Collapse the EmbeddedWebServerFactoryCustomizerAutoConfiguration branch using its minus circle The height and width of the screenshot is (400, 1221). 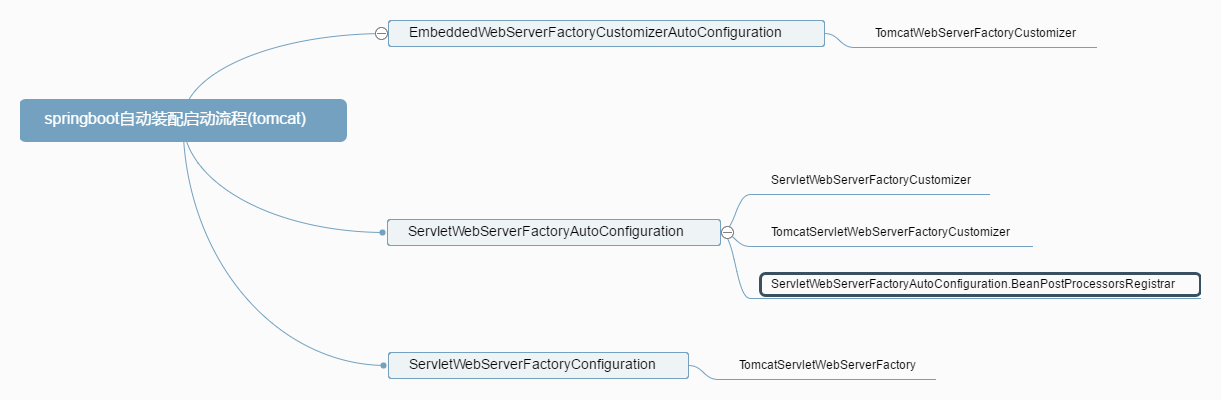pyautogui.click(x=381, y=33)
